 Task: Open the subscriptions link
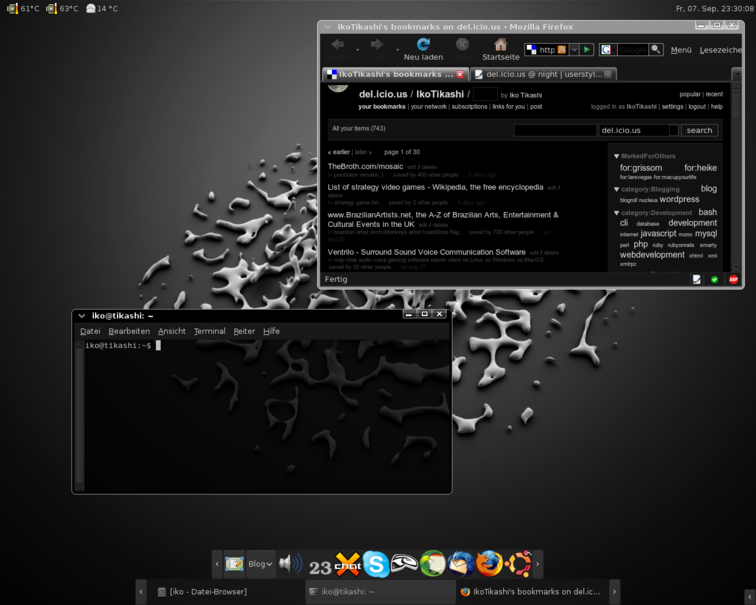pyautogui.click(x=469, y=107)
